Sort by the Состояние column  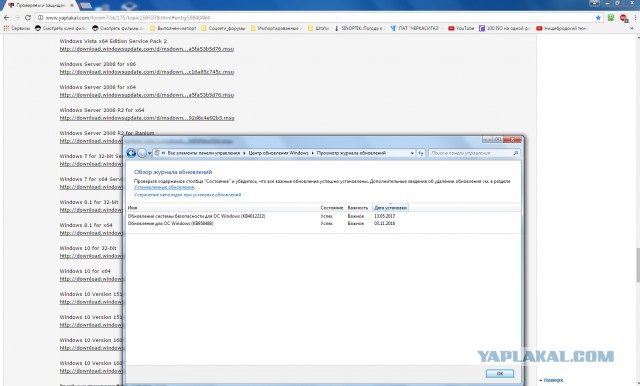pyautogui.click(x=332, y=208)
